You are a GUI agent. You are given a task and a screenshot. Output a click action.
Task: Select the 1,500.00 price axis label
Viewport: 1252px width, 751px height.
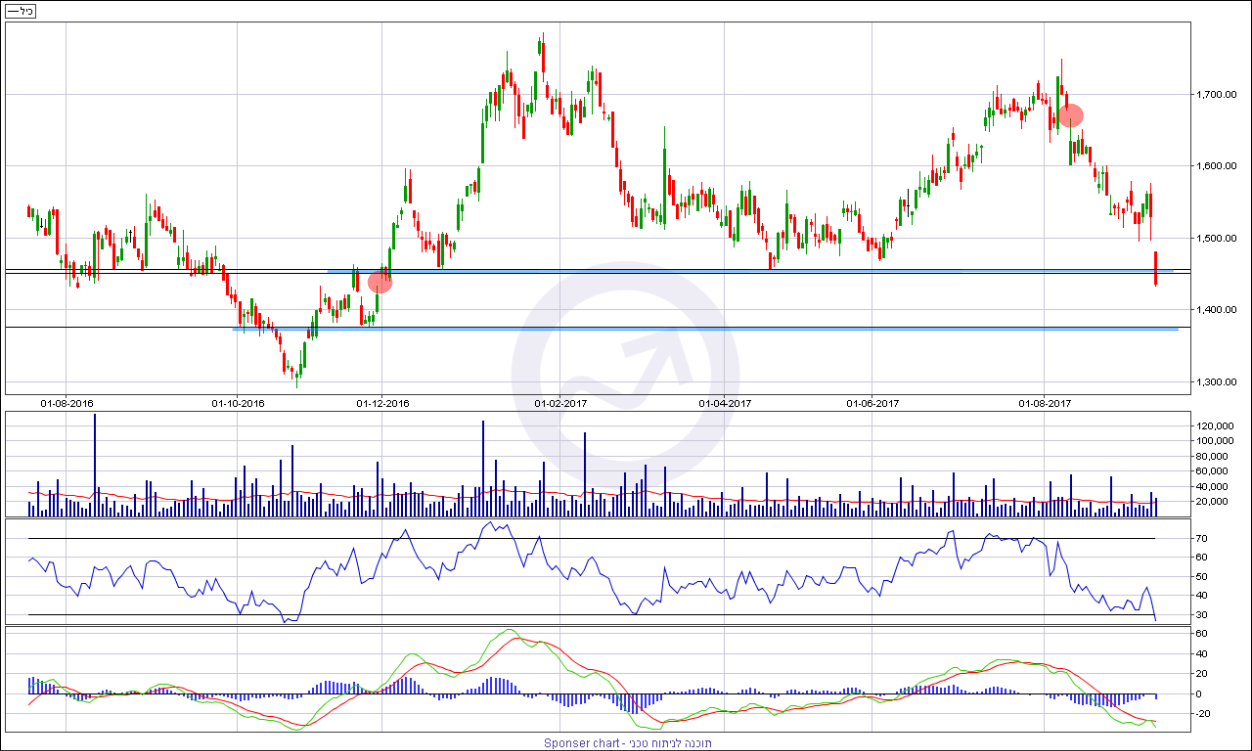[1218, 239]
